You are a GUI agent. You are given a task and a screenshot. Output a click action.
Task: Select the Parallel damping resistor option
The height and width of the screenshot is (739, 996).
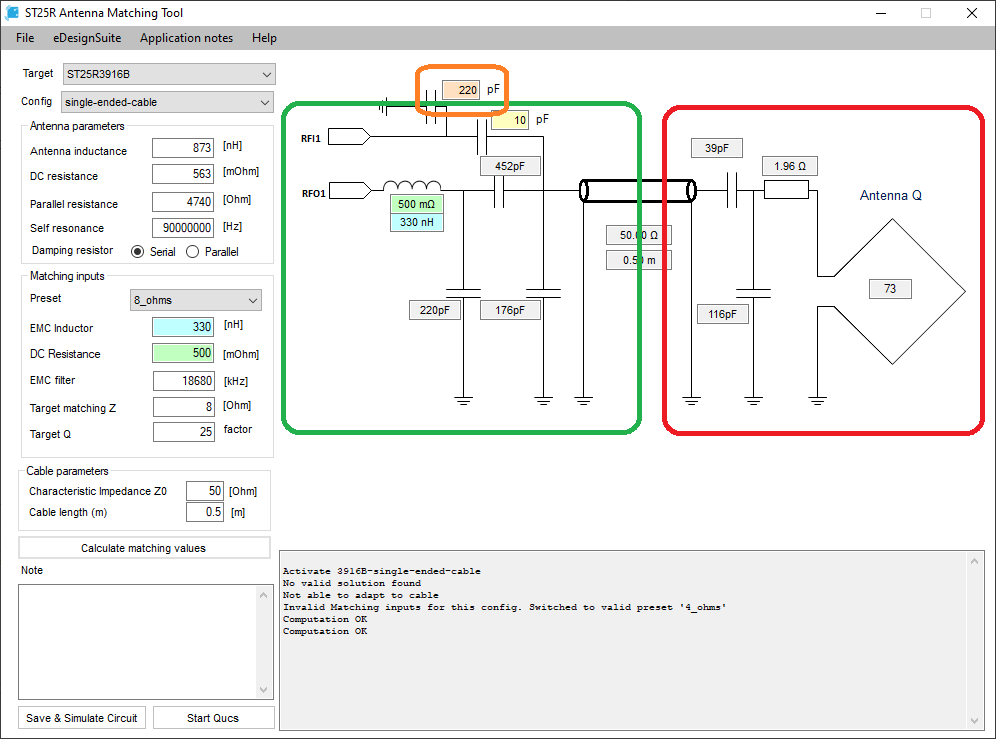click(x=194, y=252)
